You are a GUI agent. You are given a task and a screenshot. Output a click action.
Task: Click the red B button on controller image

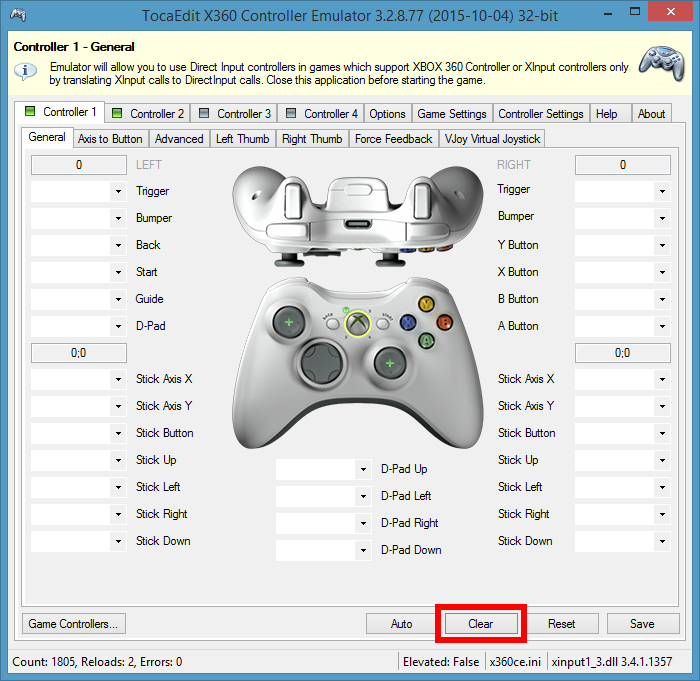pos(444,322)
